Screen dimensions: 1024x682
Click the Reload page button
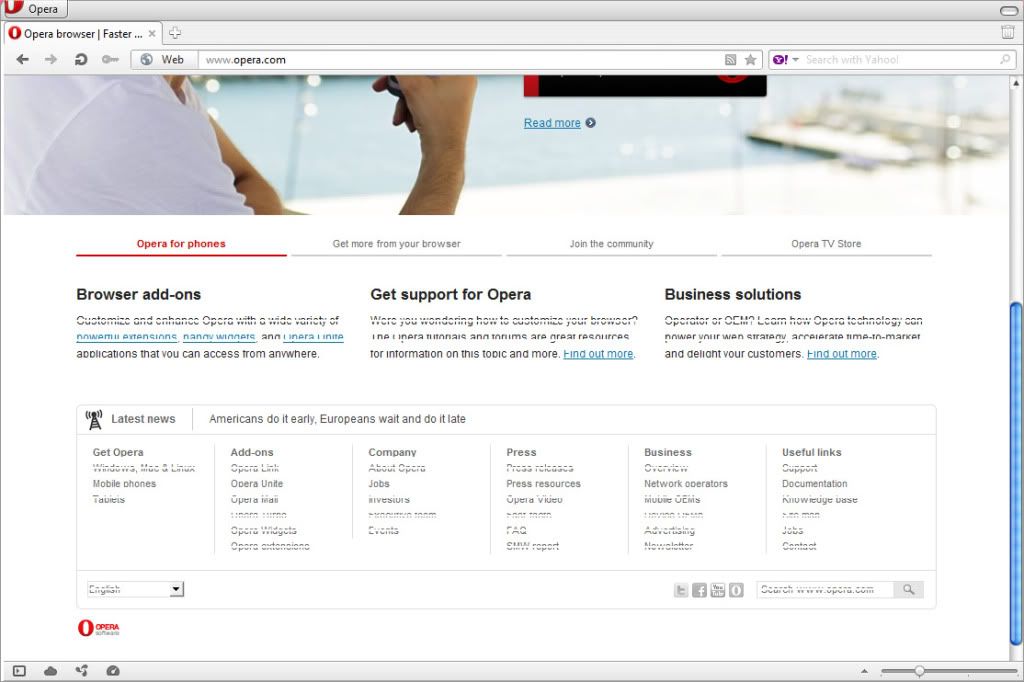click(81, 60)
